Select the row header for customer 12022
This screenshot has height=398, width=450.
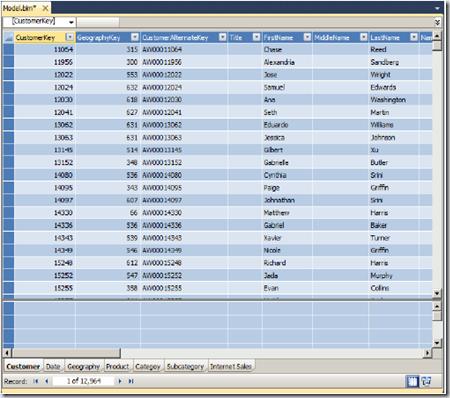(9, 75)
